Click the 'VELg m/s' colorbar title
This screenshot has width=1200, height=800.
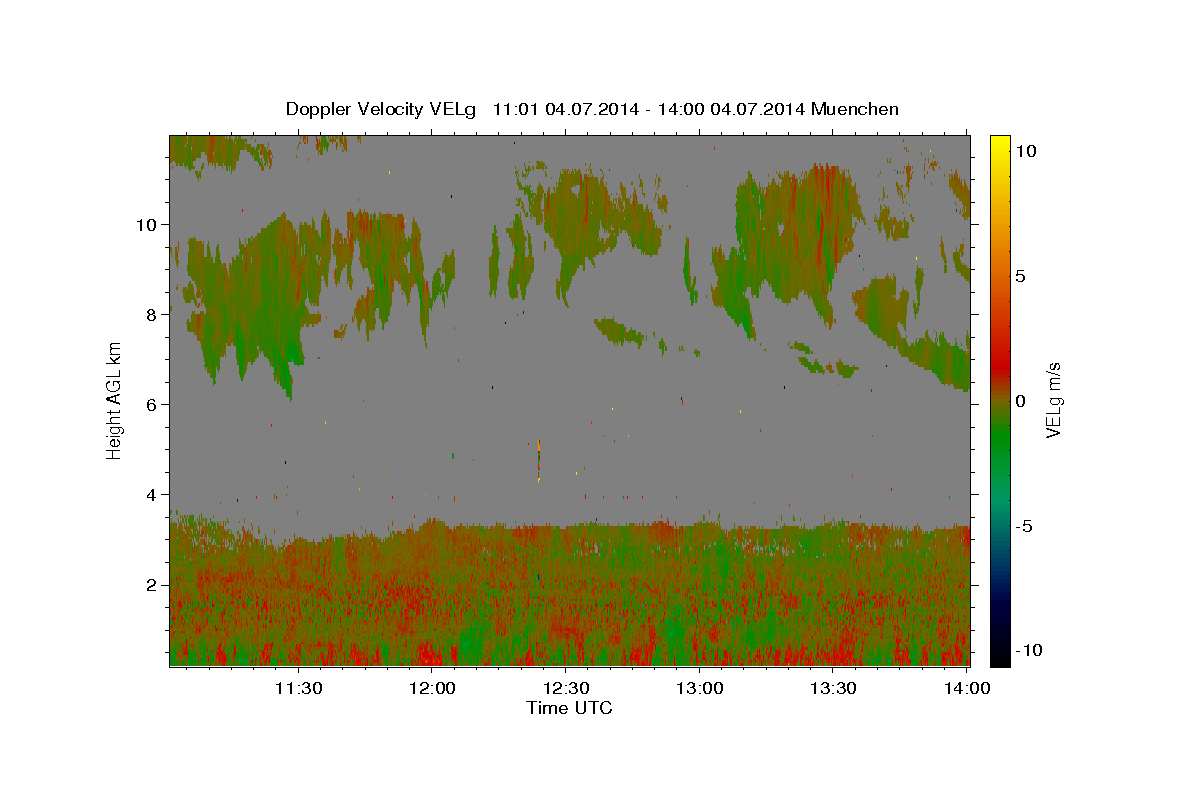coord(1055,400)
